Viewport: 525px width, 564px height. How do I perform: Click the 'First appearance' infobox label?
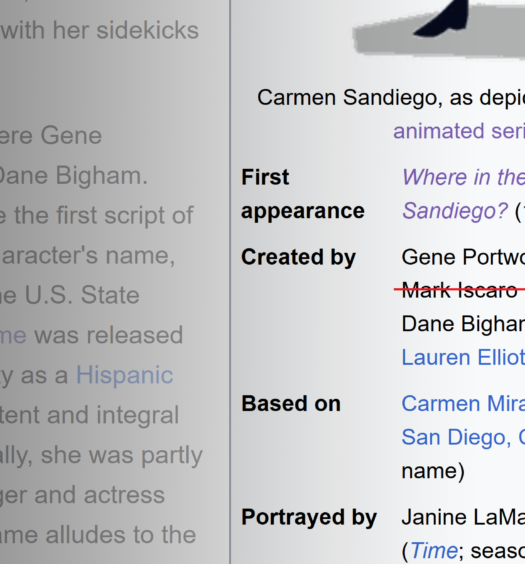(x=303, y=194)
